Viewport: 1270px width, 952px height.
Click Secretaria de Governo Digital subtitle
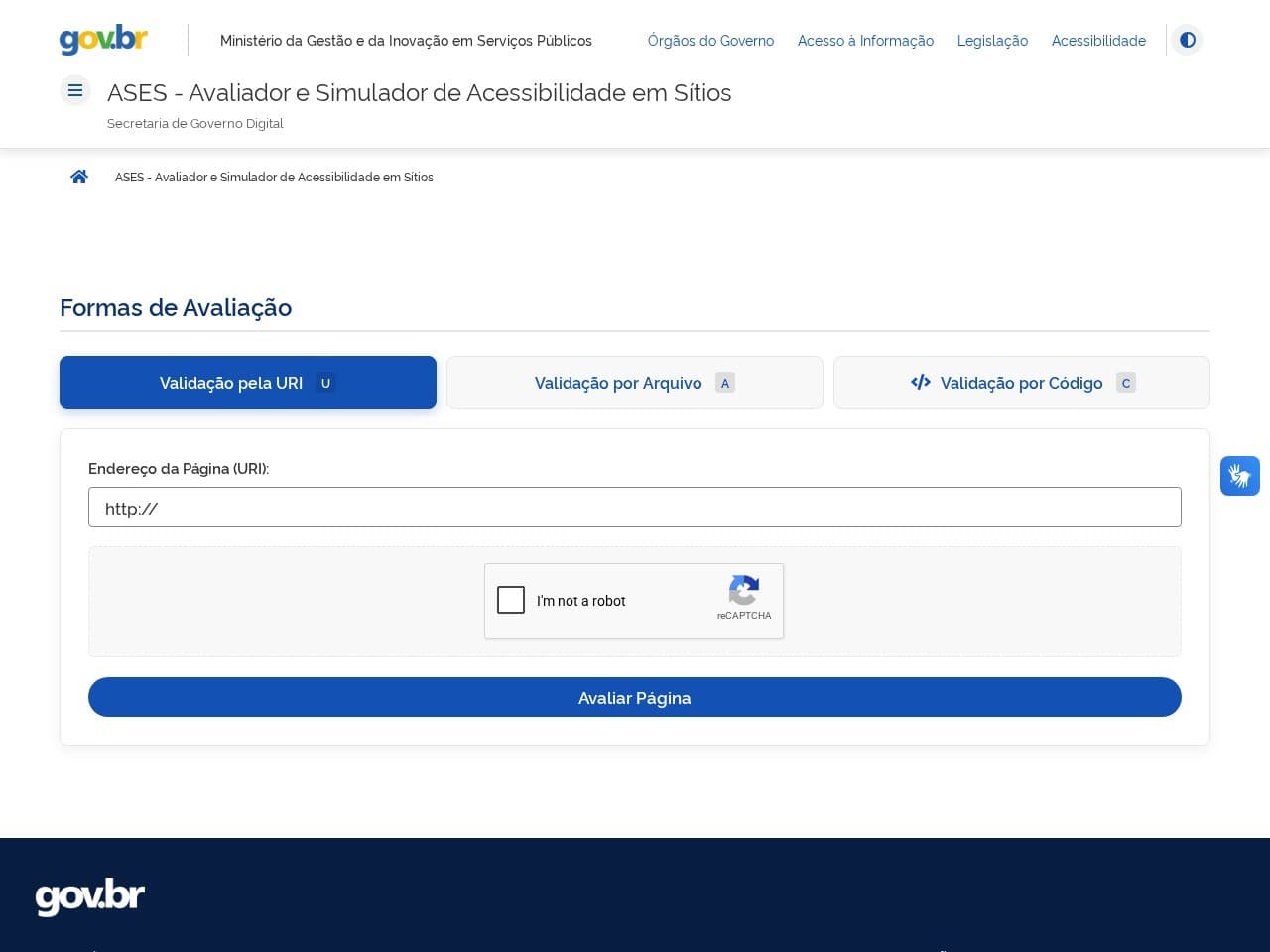tap(195, 124)
